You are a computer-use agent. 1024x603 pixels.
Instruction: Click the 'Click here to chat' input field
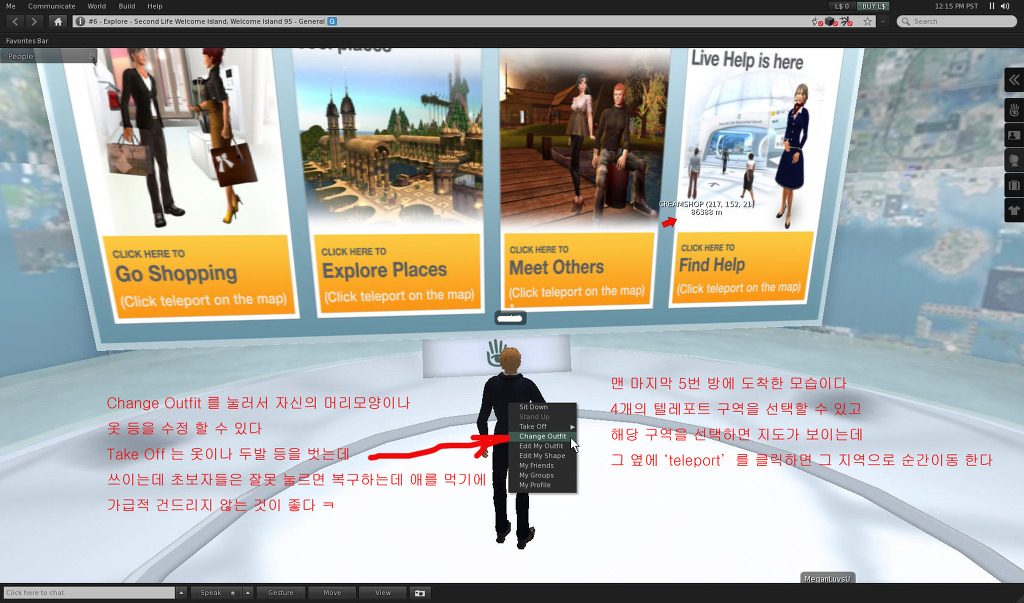pyautogui.click(x=89, y=593)
